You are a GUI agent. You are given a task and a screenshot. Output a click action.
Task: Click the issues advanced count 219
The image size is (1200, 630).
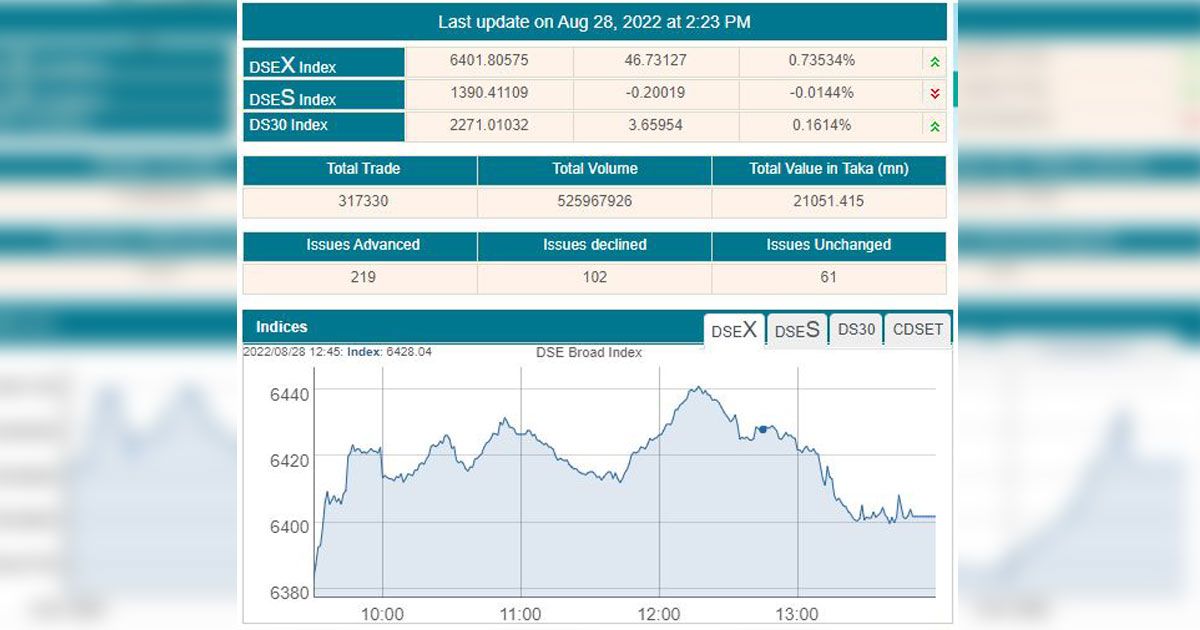click(x=363, y=277)
